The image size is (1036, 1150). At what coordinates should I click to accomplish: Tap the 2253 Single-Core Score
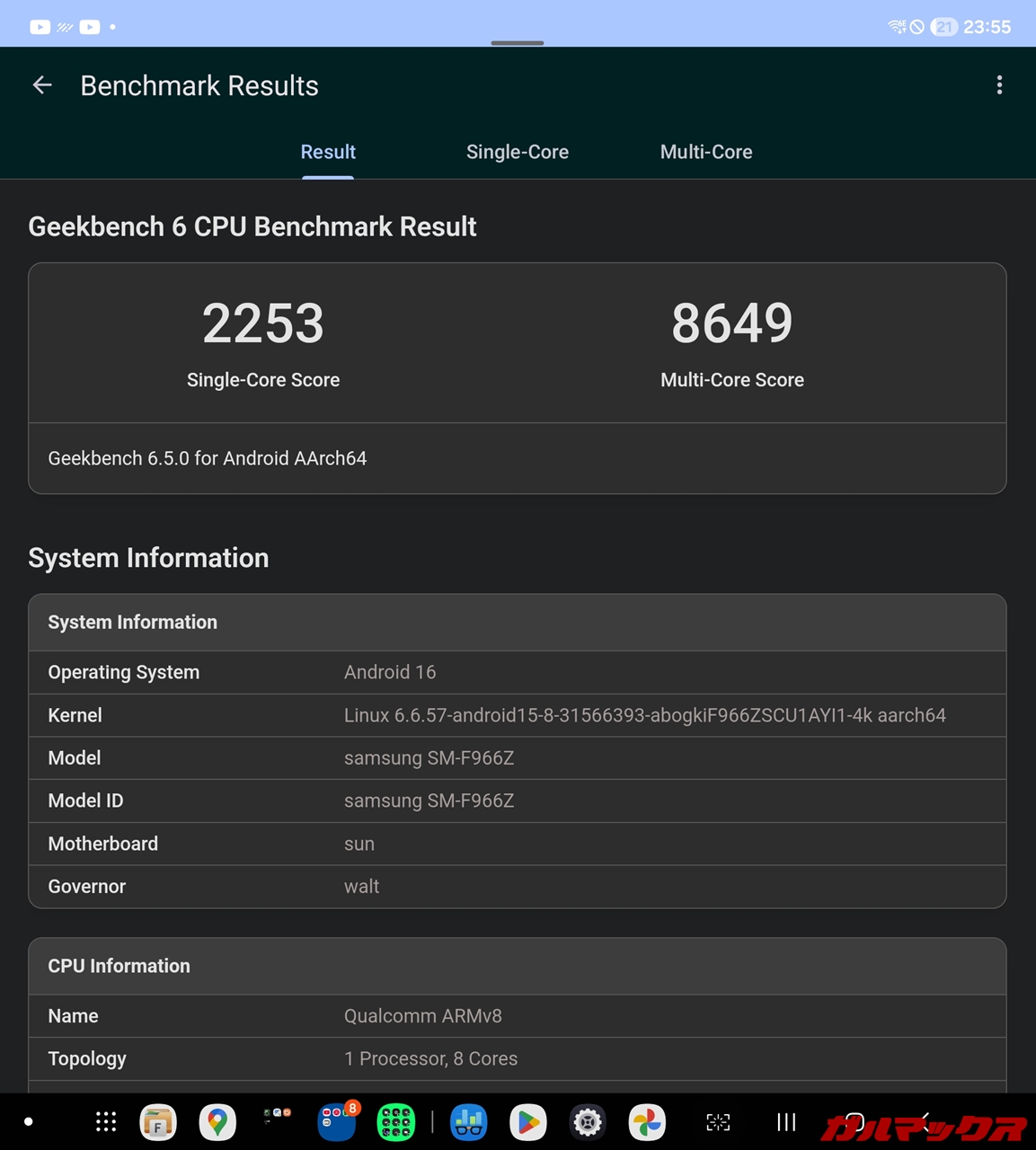point(263,323)
